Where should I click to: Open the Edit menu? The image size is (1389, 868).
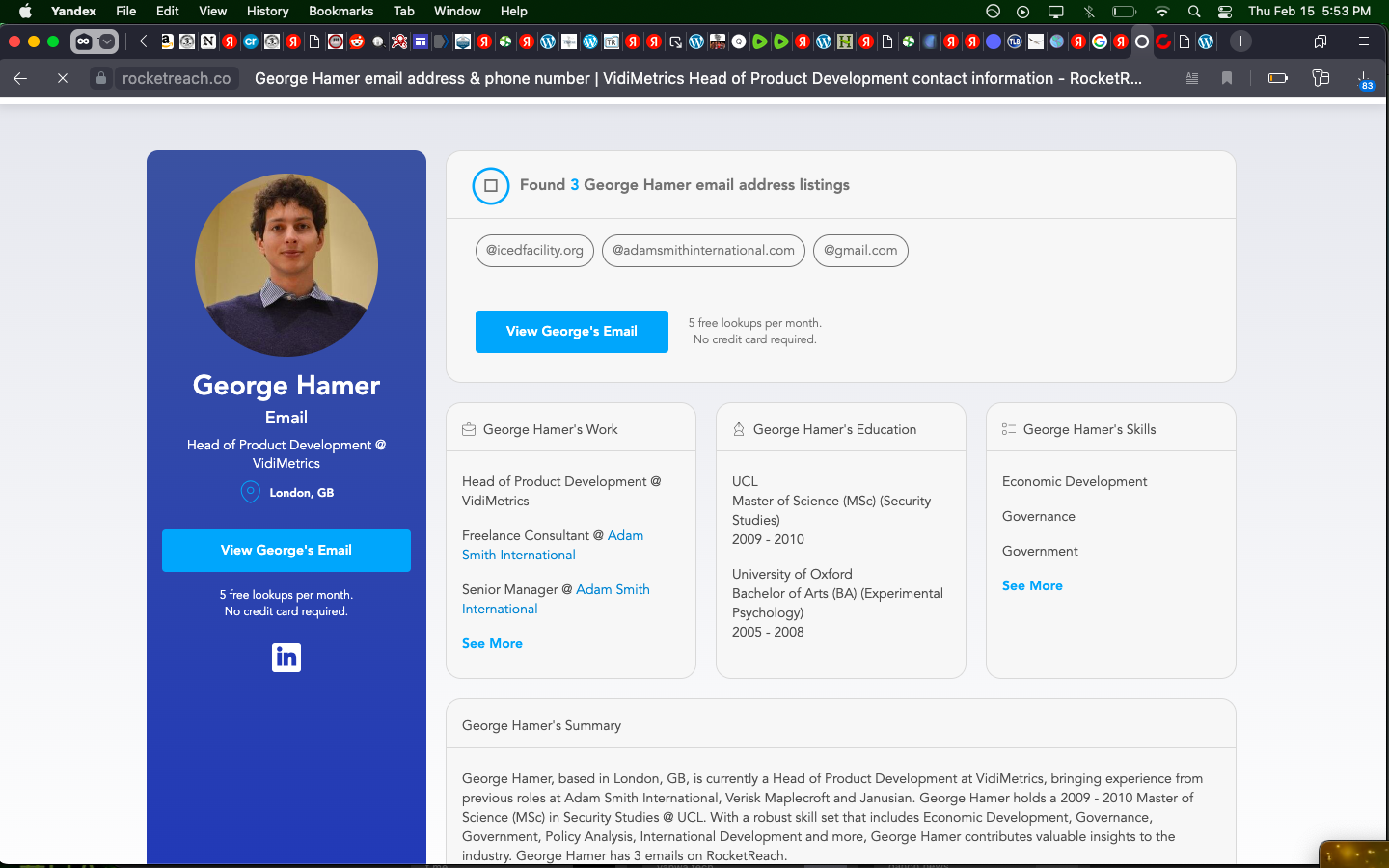(168, 12)
